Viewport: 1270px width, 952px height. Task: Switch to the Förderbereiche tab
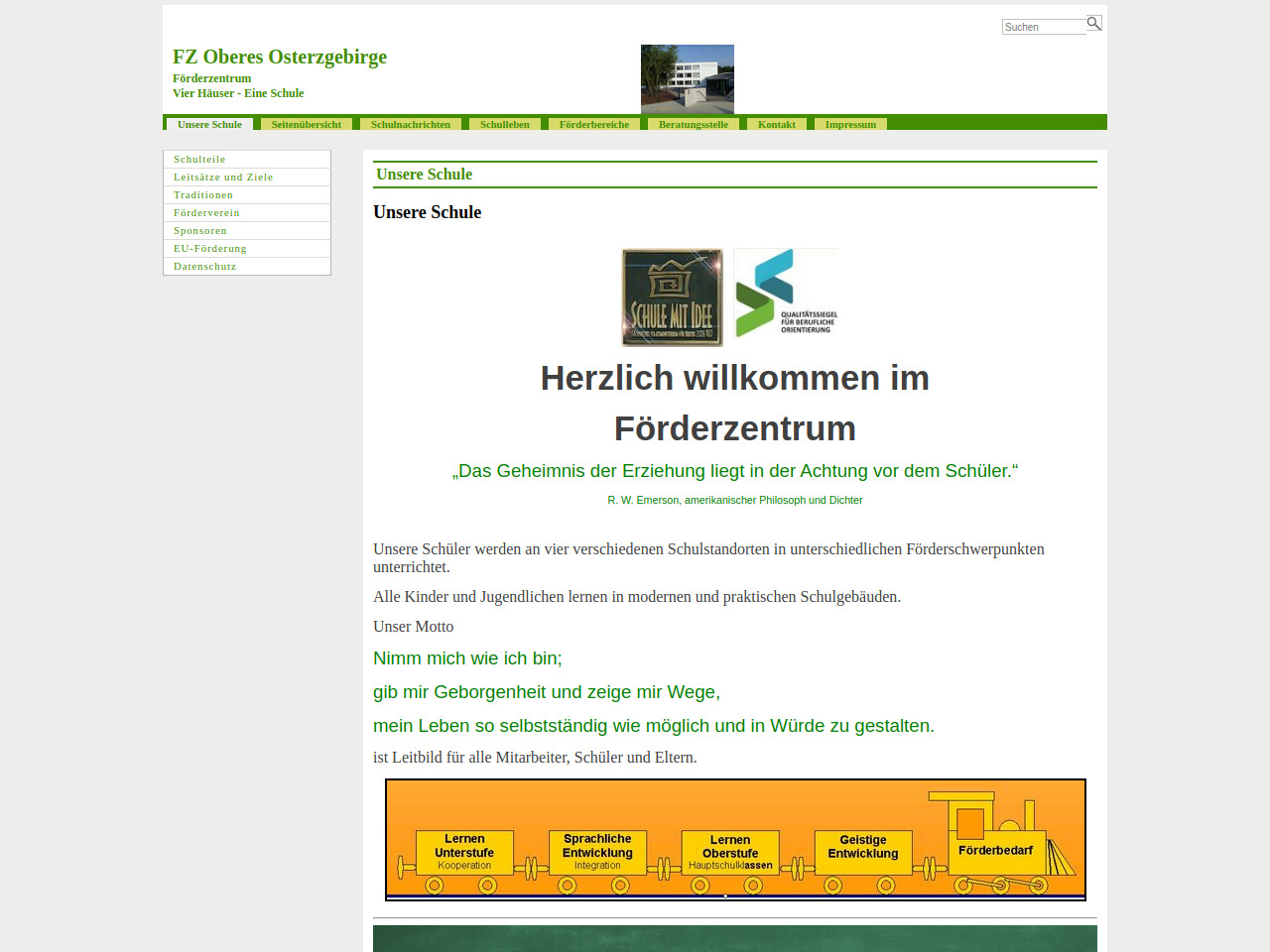pyautogui.click(x=593, y=124)
